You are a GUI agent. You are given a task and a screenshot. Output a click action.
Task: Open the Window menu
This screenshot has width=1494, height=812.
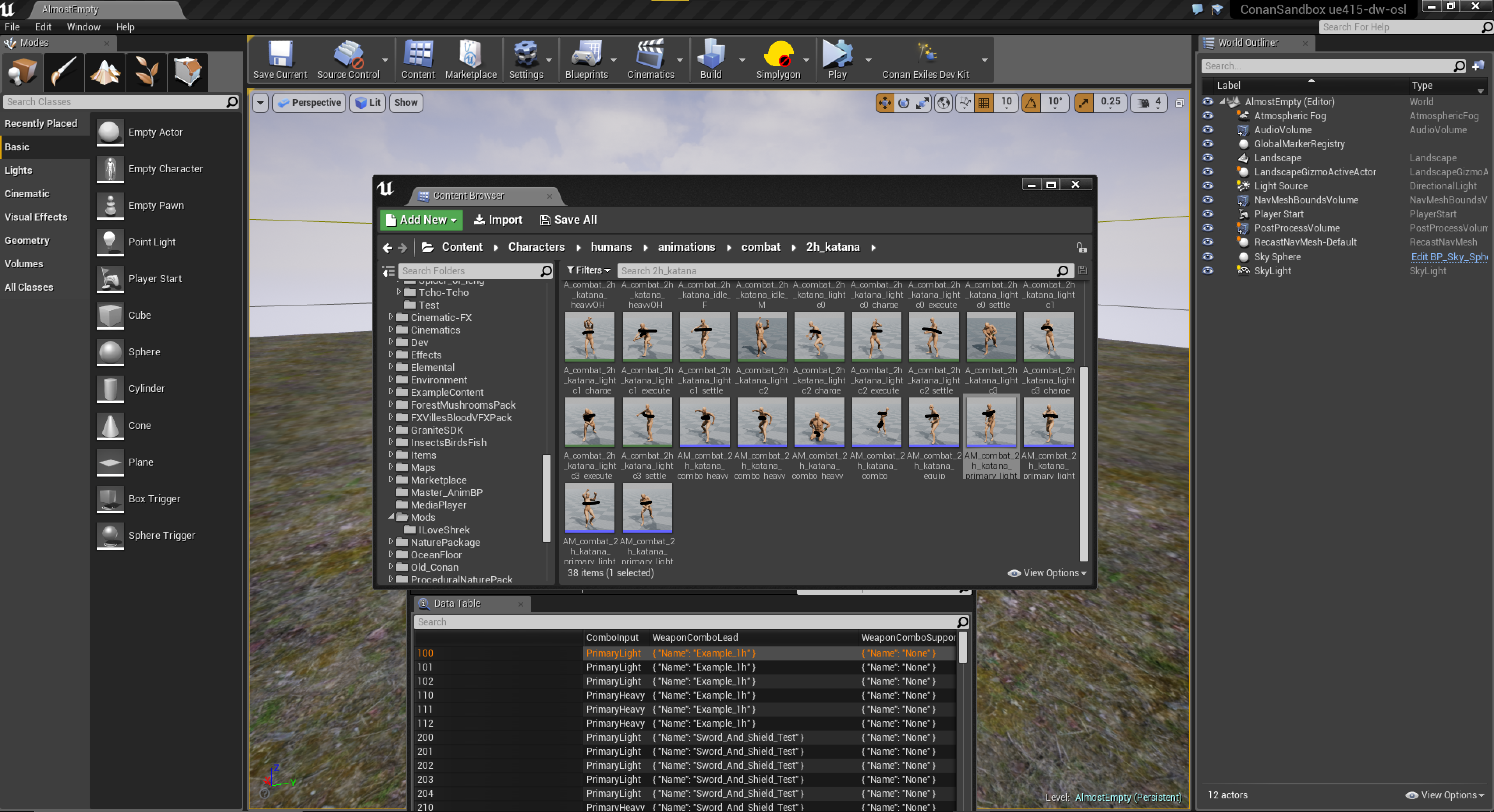[83, 26]
